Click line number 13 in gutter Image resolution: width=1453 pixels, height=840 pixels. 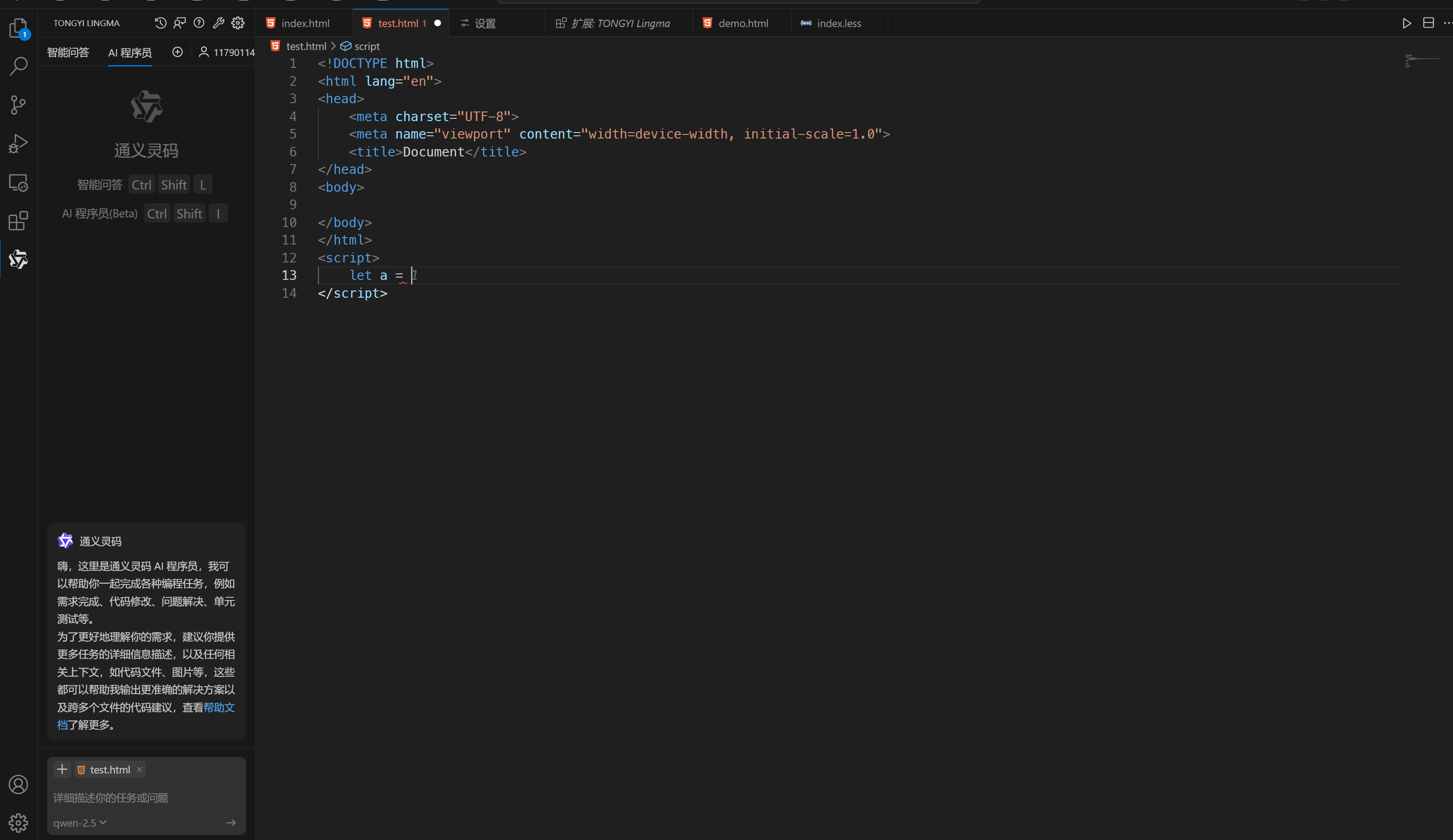pyautogui.click(x=289, y=276)
